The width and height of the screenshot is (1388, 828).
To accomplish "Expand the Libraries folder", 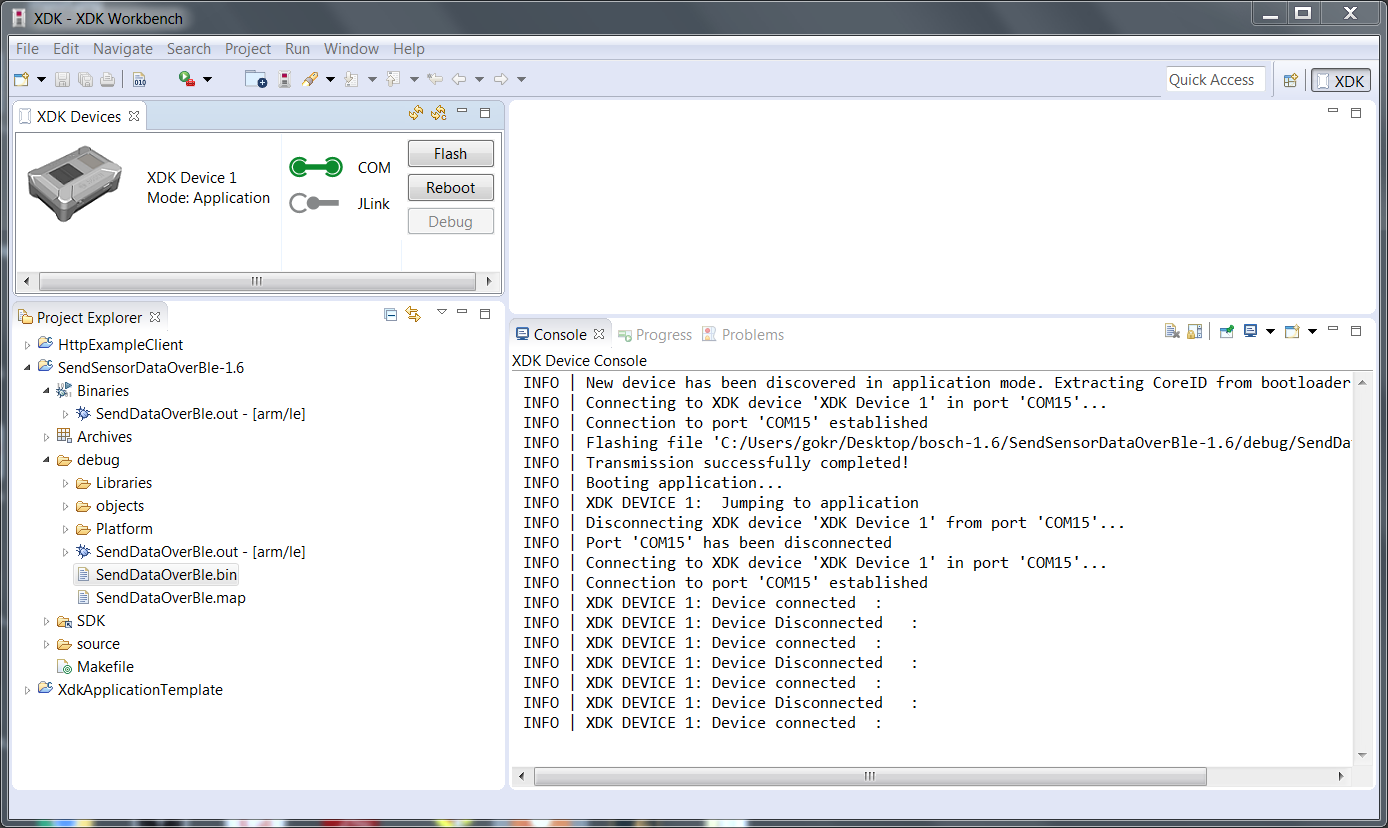I will pyautogui.click(x=66, y=483).
